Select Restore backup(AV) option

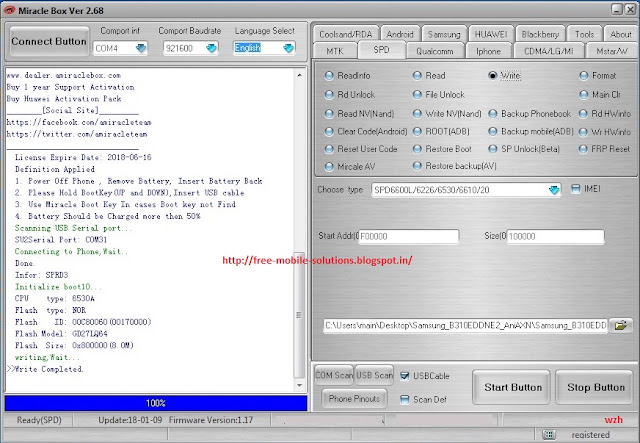tap(417, 166)
